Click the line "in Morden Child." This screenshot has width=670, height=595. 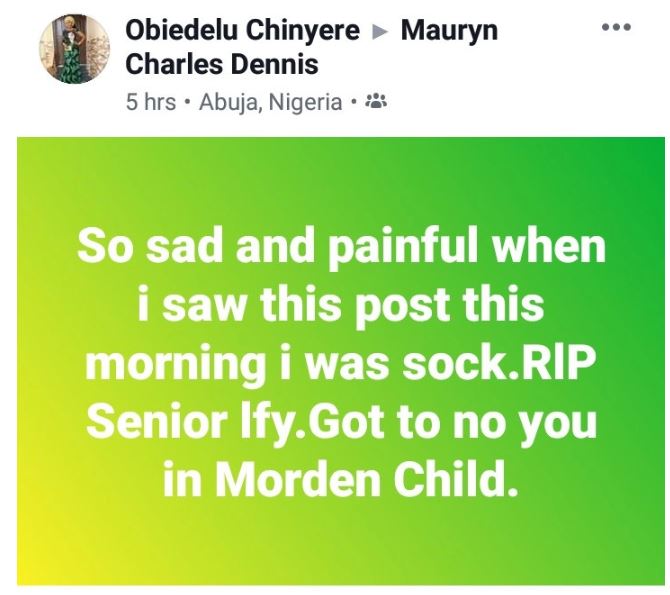[341, 480]
